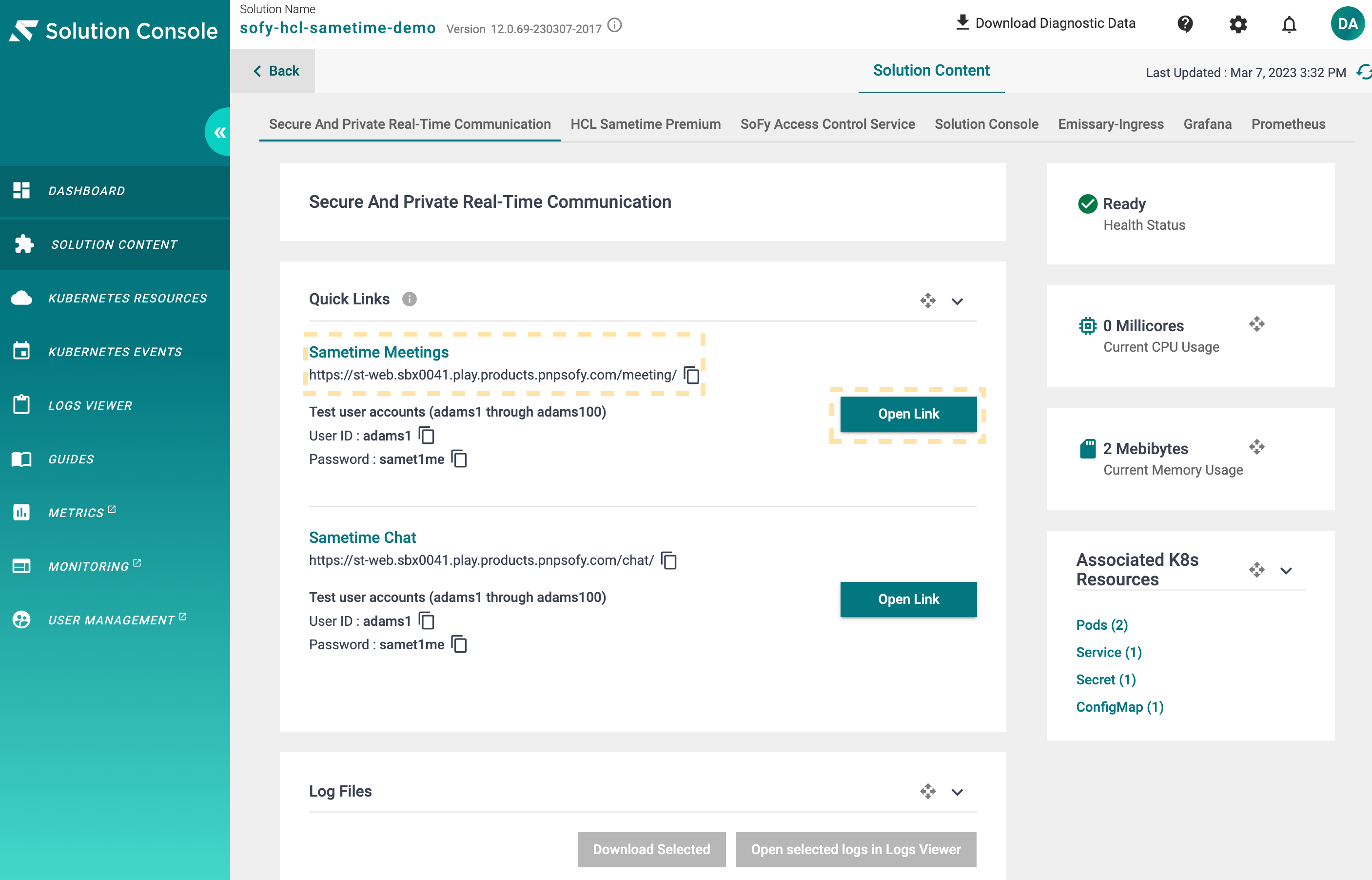The image size is (1372, 880).
Task: Open notifications bell
Action: (1289, 24)
